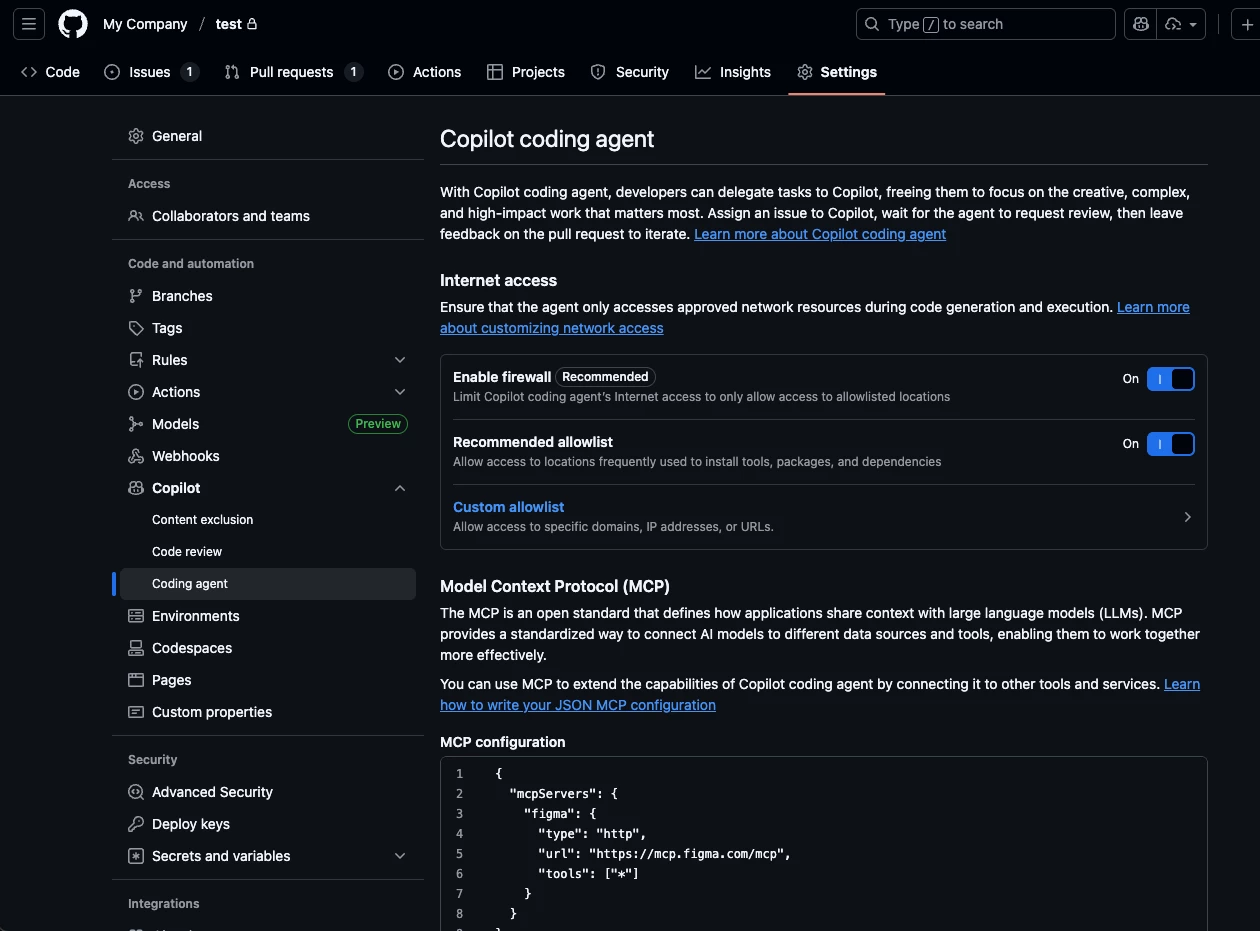
Task: Open the hamburger navigation menu
Action: click(28, 24)
